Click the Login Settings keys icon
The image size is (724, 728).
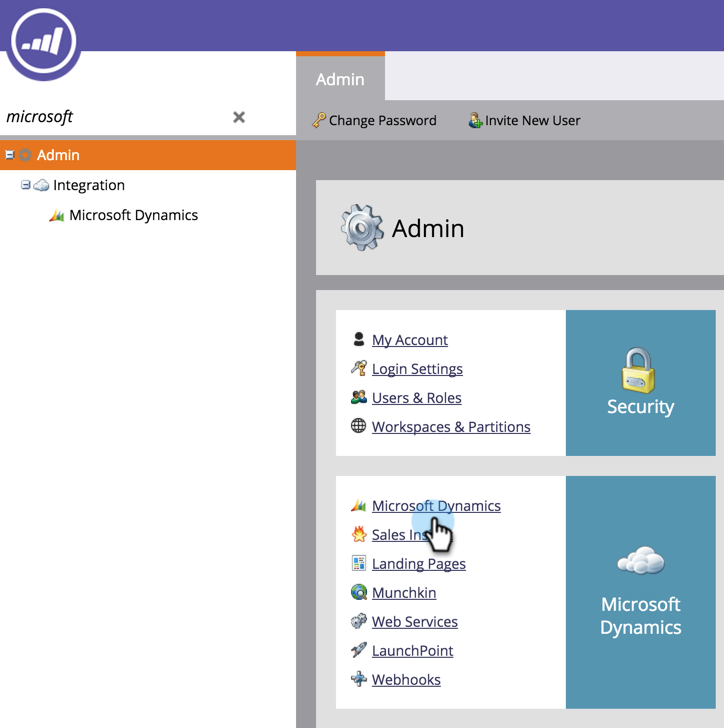359,368
